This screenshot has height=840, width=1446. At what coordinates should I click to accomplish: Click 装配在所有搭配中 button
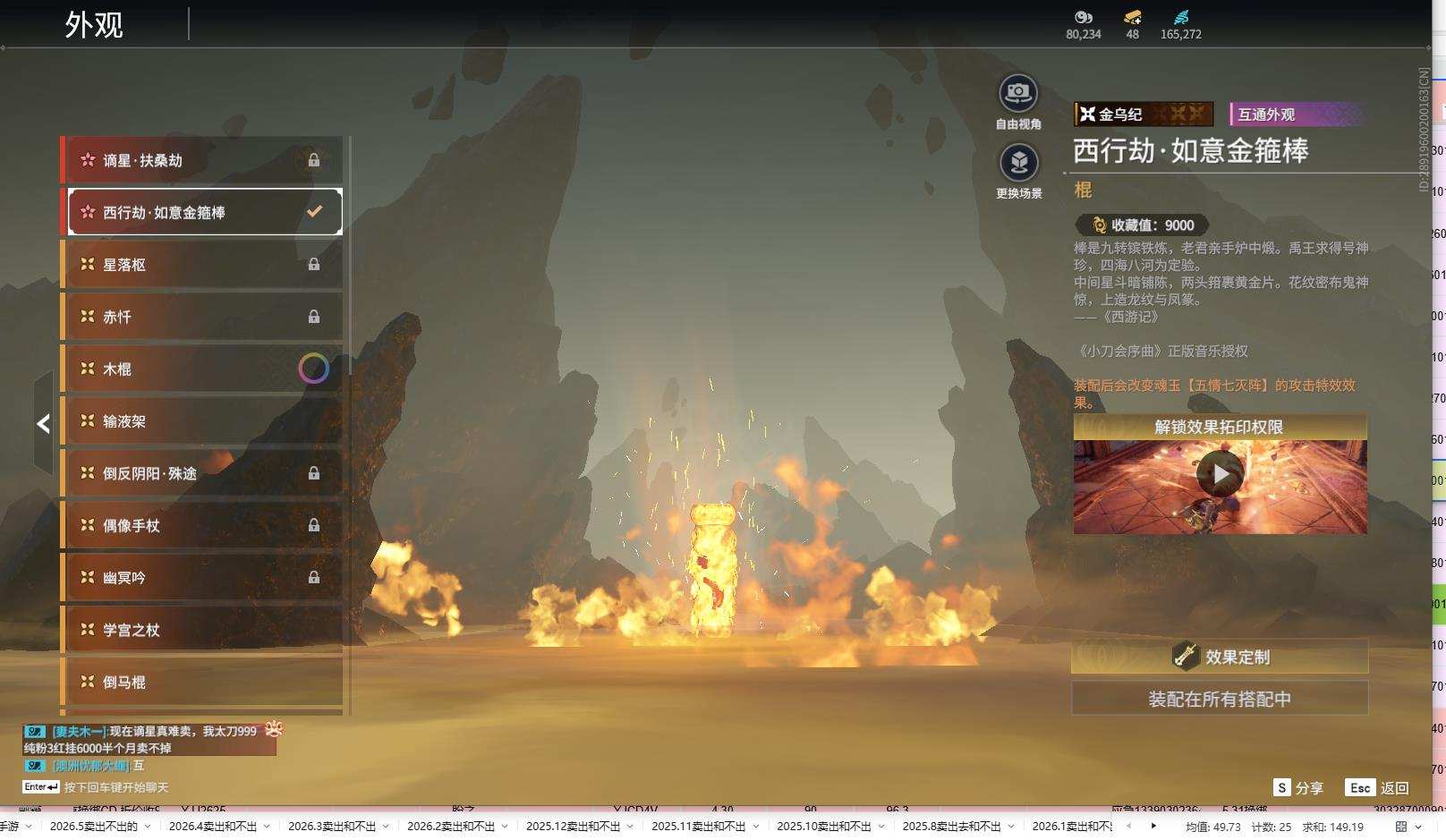pos(1220,699)
